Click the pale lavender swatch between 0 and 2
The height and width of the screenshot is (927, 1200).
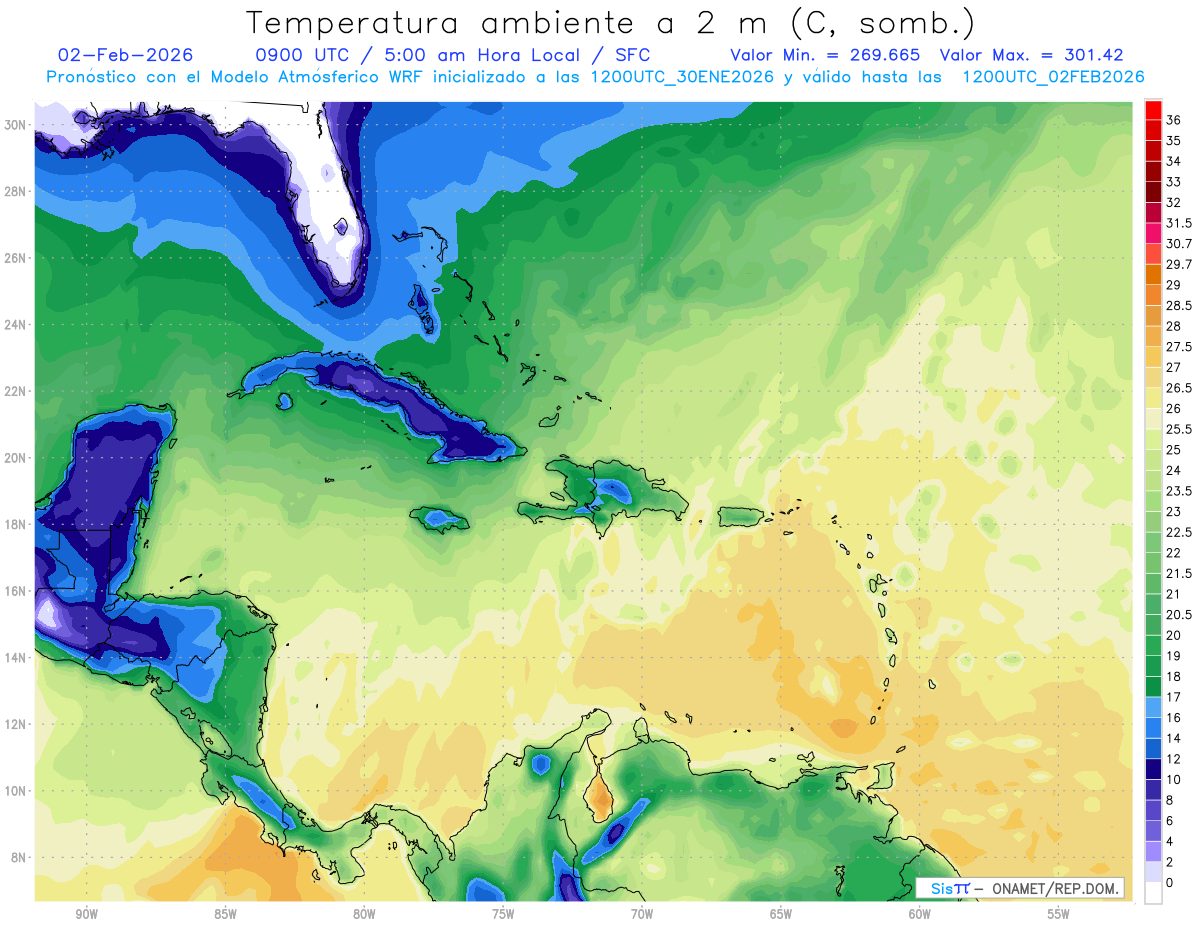(1153, 872)
